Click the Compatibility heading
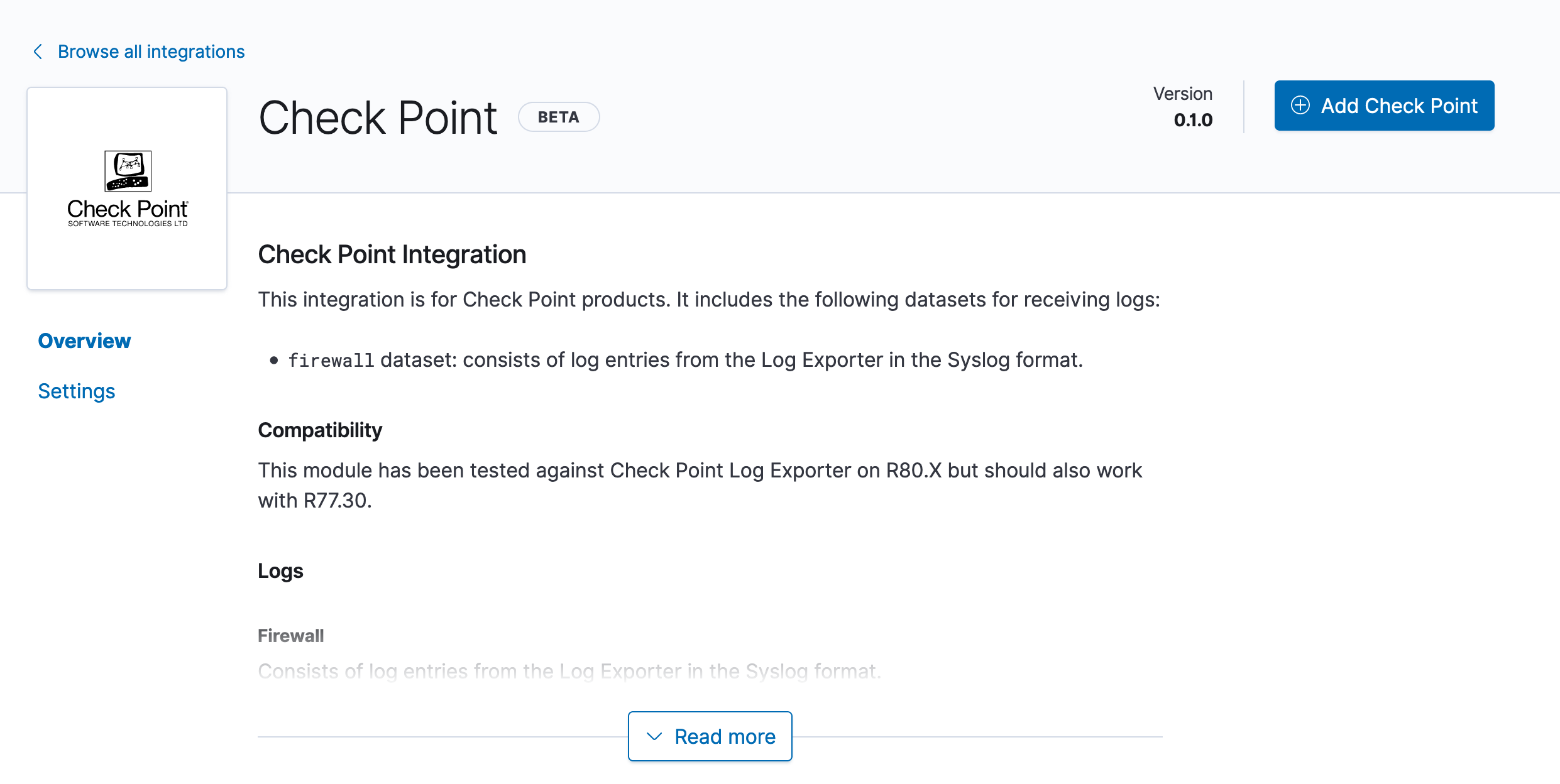 (320, 430)
